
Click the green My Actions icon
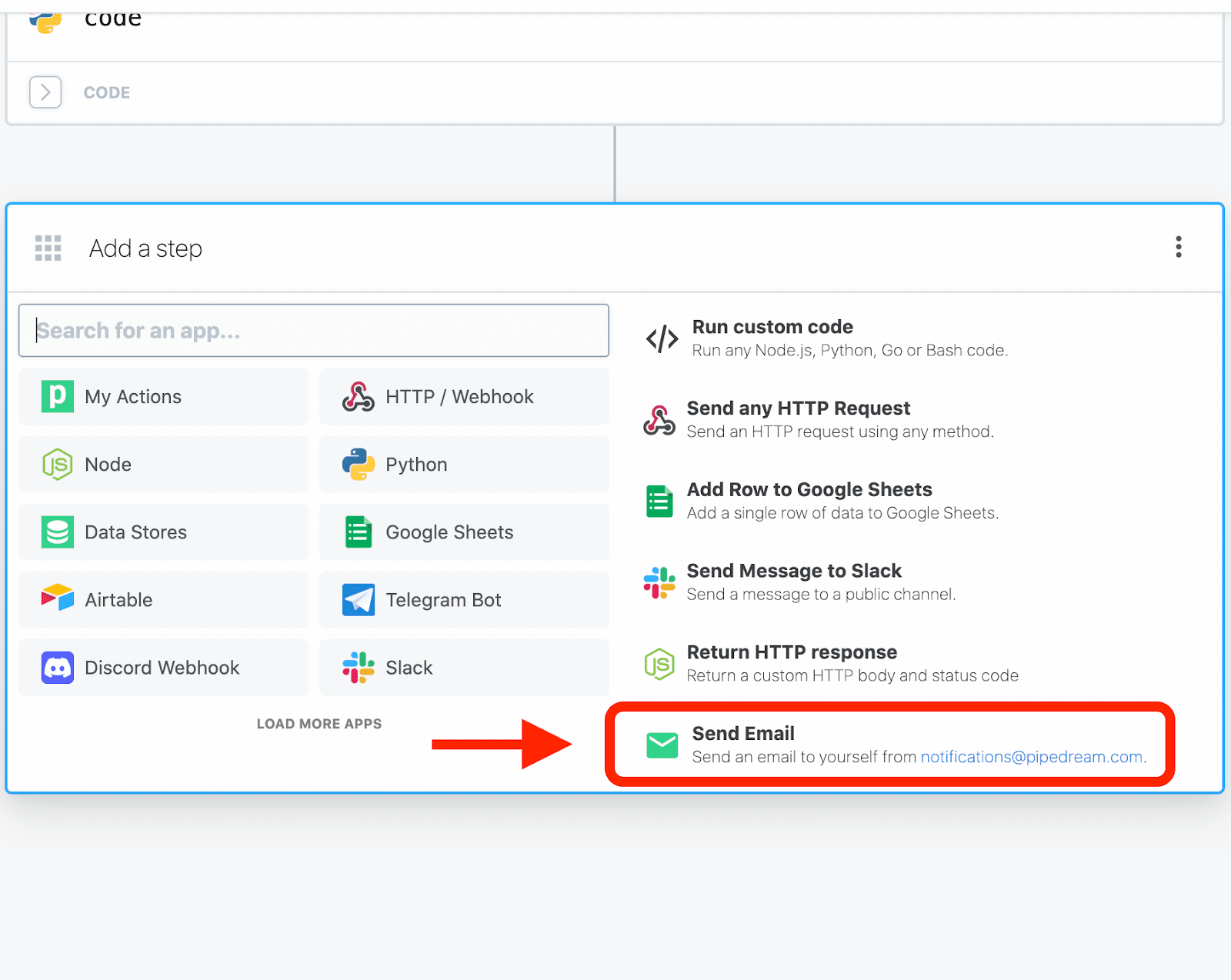pos(58,397)
